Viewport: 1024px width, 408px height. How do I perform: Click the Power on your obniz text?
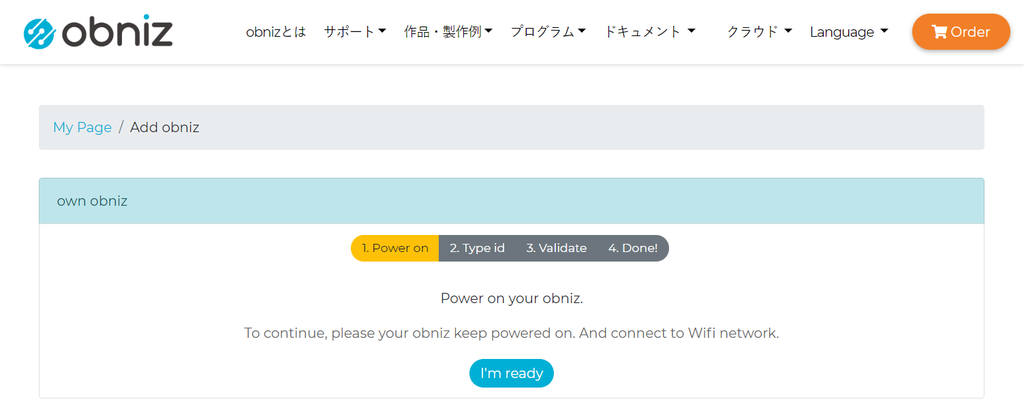click(x=511, y=299)
